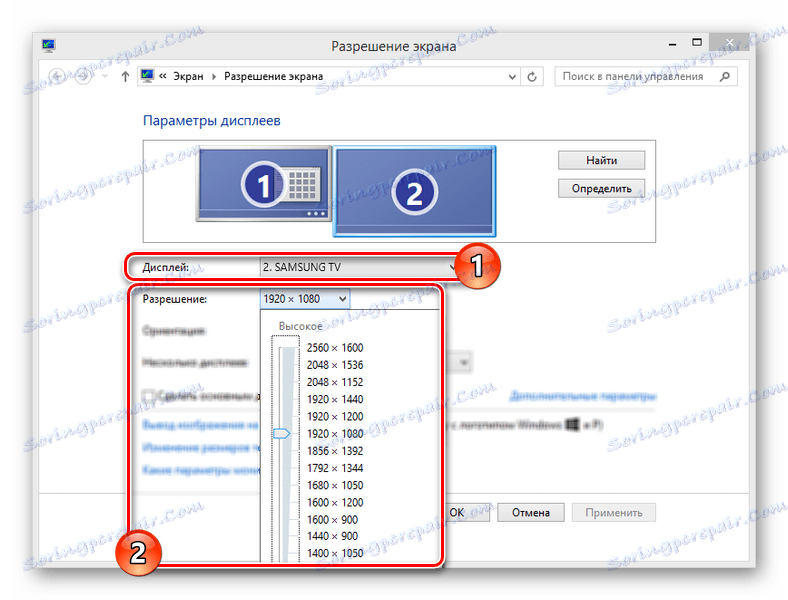
Task: Click the monitor icon in the address bar
Action: (x=147, y=76)
